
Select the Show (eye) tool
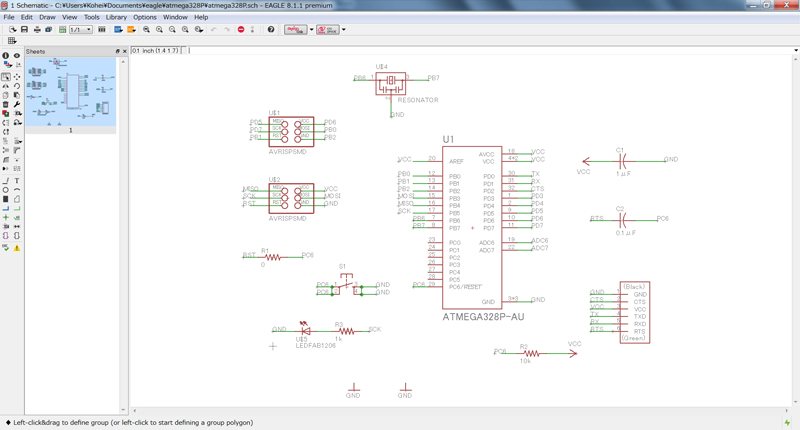(17, 56)
